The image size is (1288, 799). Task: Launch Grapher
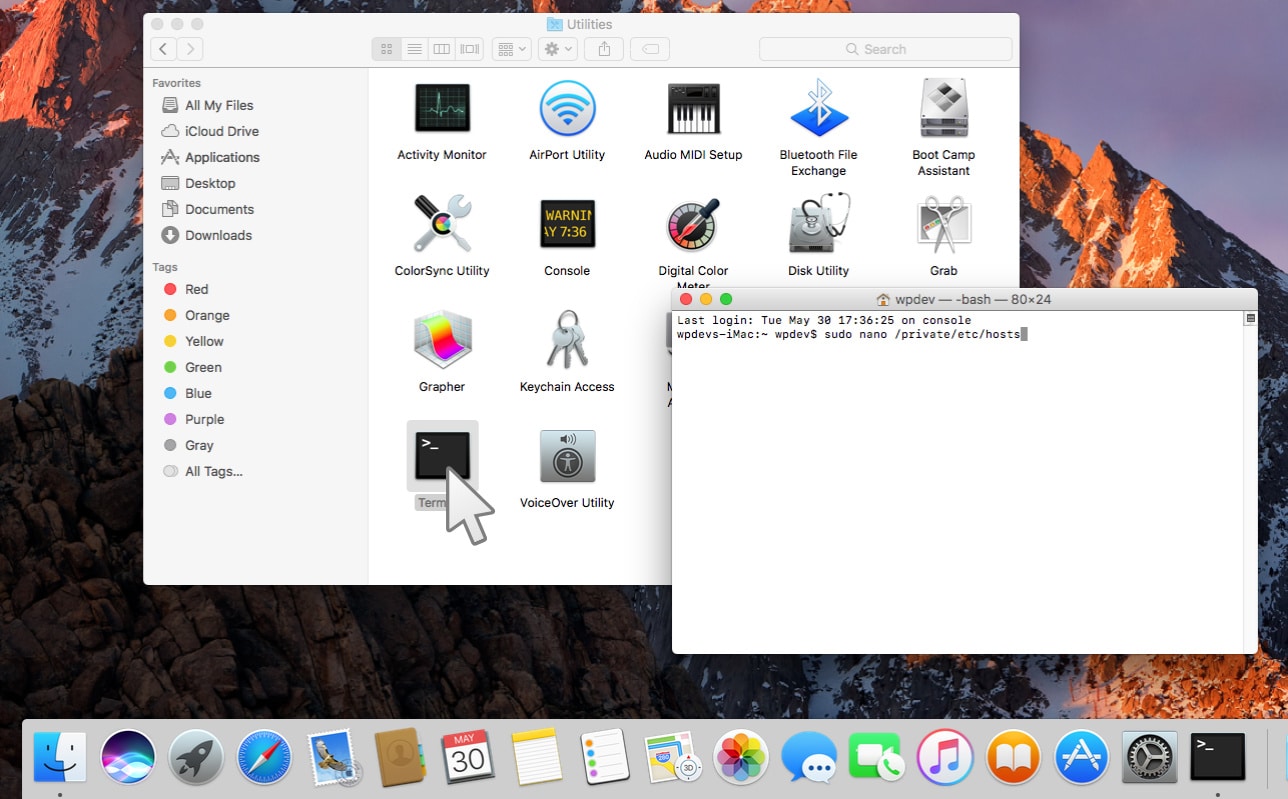442,340
